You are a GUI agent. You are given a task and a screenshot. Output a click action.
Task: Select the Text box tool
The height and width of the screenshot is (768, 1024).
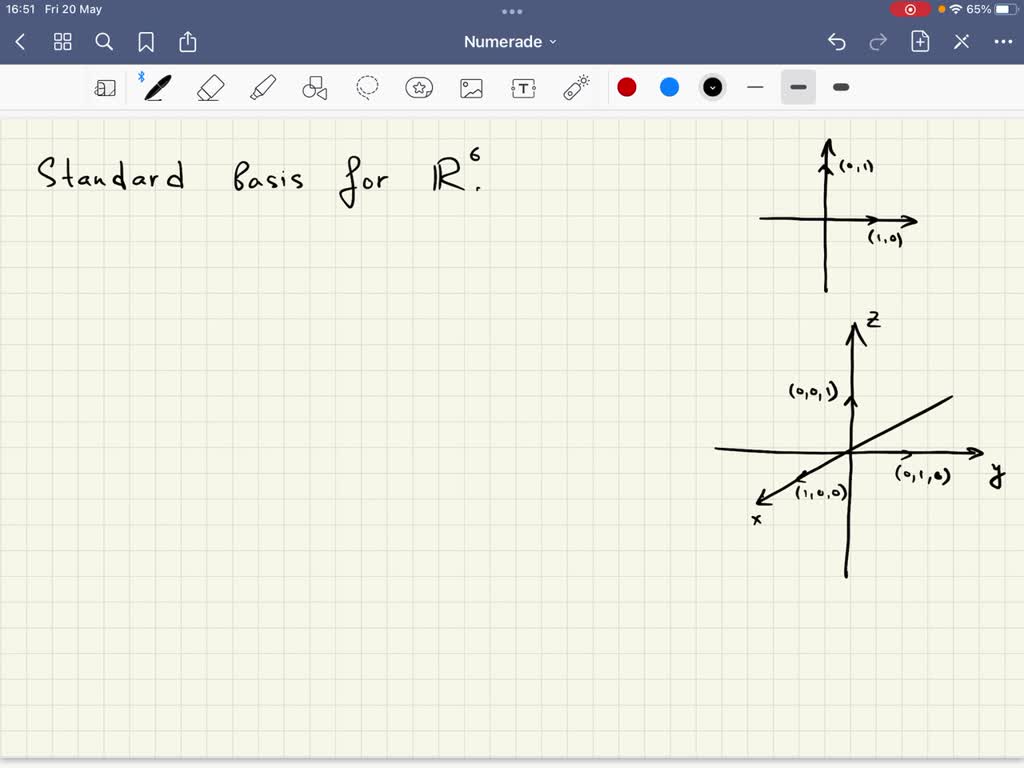point(523,87)
